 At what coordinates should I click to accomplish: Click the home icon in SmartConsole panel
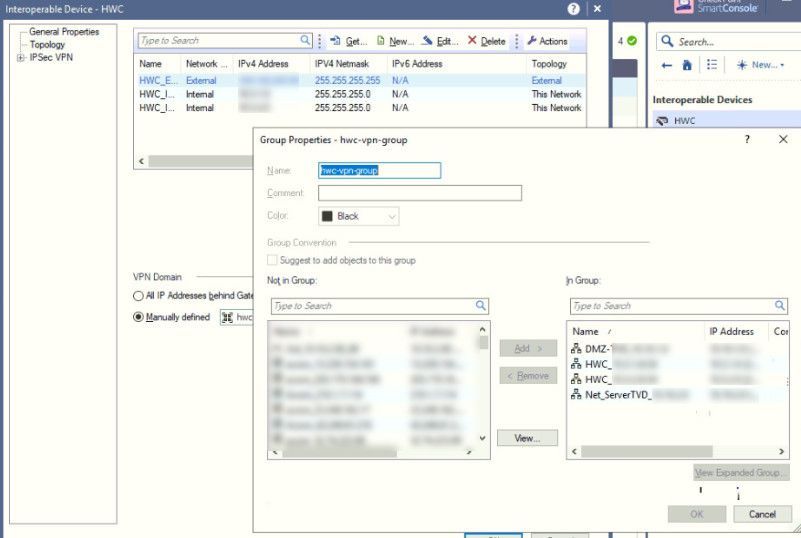(688, 65)
